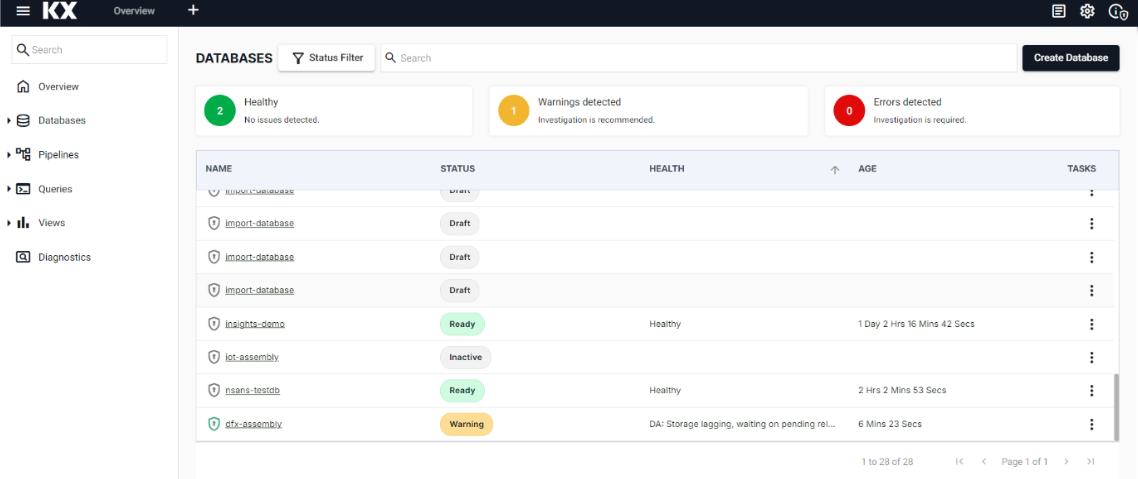Screen dimensions: 1138x479
Task: Go to first page arrow
Action: pos(959,462)
